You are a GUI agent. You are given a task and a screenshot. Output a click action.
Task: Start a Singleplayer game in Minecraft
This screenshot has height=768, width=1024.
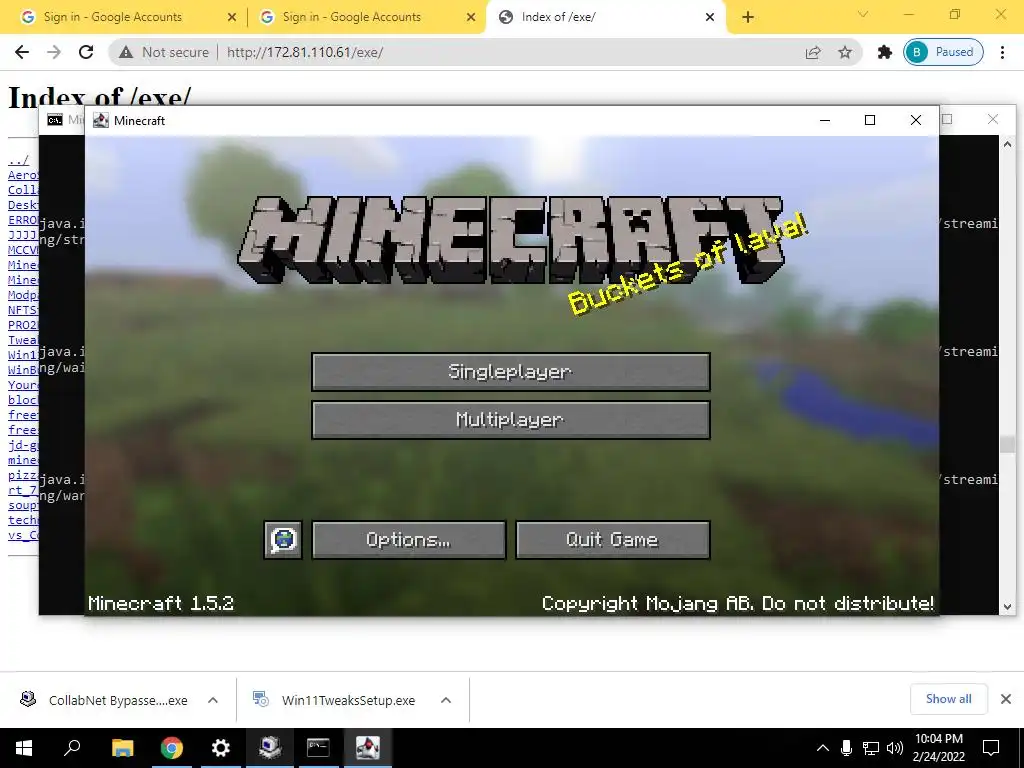(511, 372)
